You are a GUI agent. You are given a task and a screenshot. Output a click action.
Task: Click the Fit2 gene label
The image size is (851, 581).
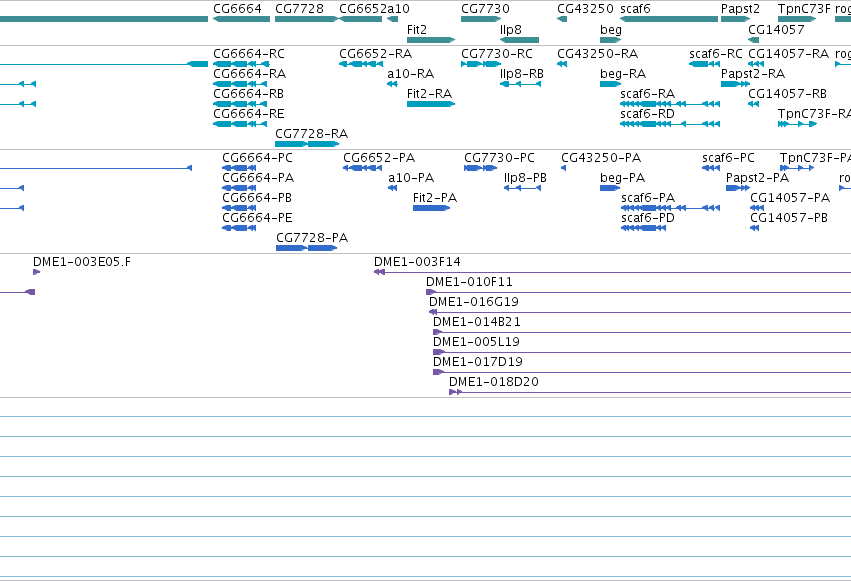417,29
